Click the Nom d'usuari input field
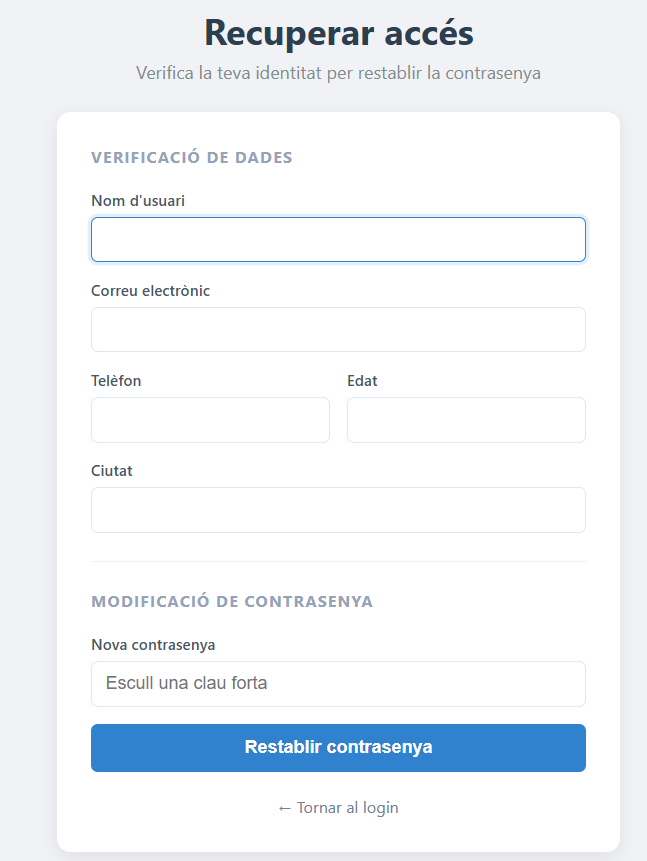647x861 pixels. point(338,240)
